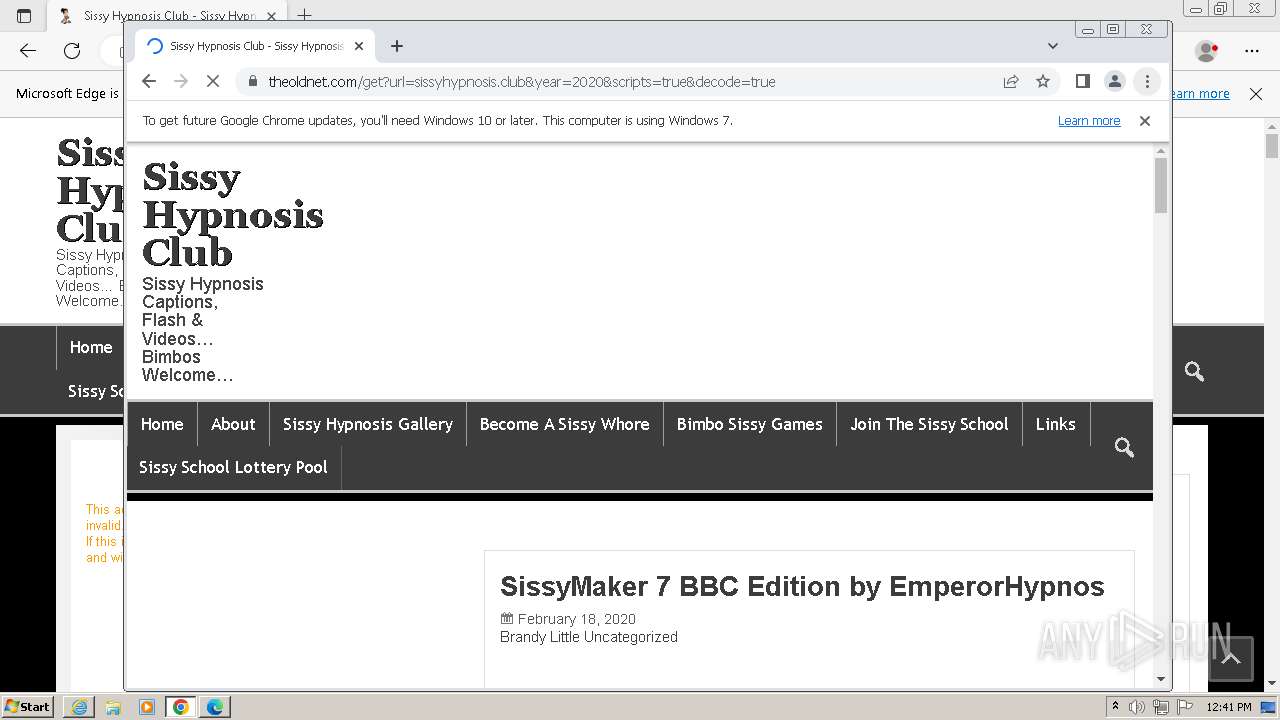Open Chrome side panel icon
The image size is (1280, 720).
[1082, 82]
